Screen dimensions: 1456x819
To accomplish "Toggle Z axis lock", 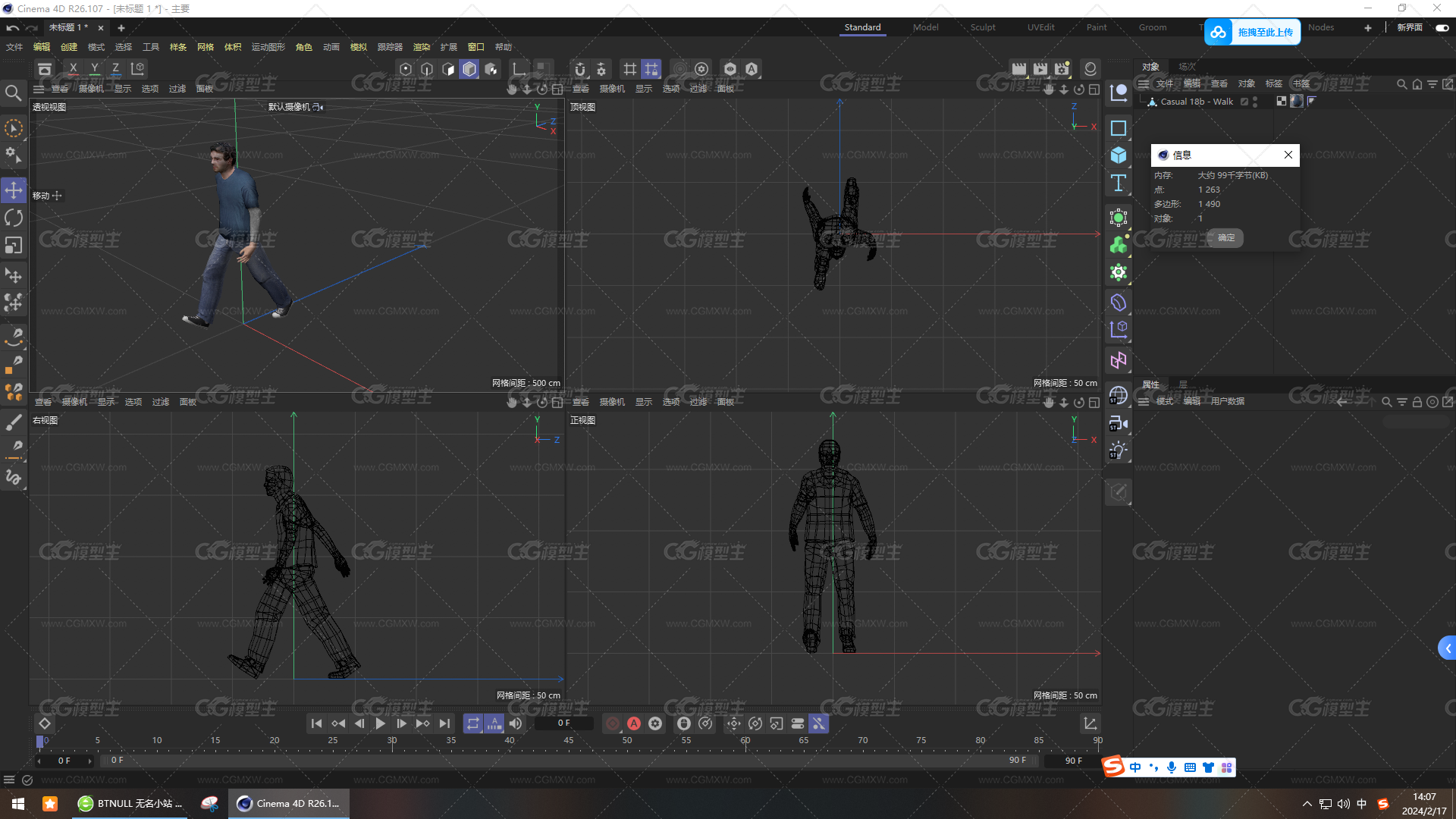I will pos(115,69).
